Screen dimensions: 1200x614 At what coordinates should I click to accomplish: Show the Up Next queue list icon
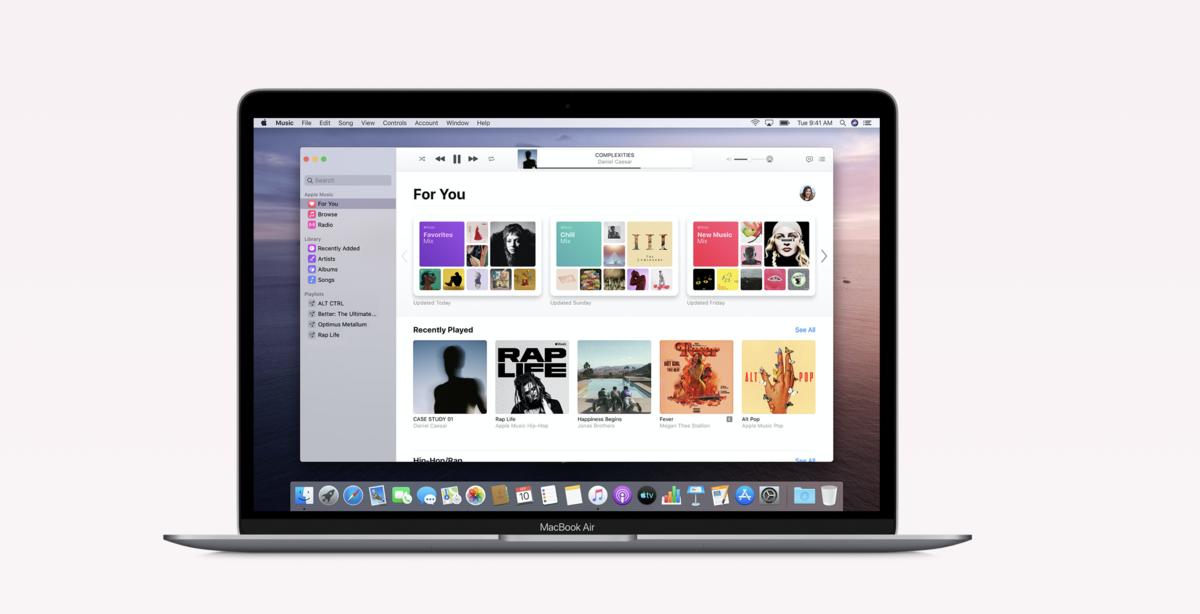[822, 159]
